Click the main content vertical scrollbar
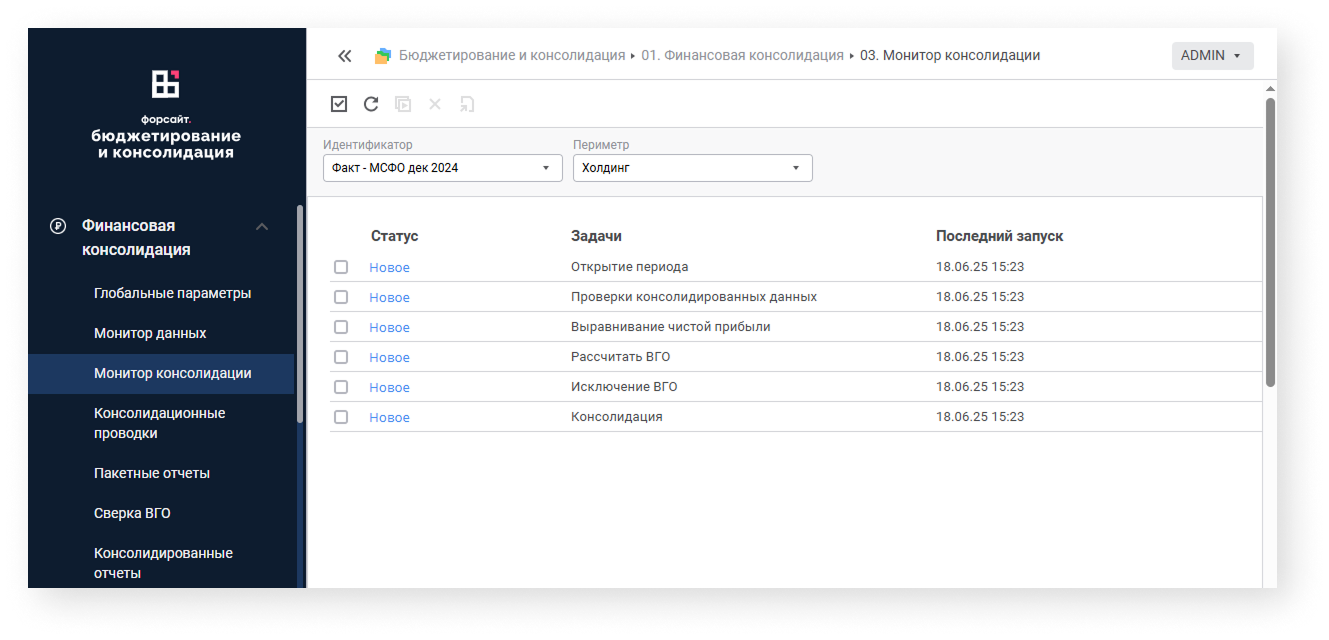1329x640 pixels. 1270,242
